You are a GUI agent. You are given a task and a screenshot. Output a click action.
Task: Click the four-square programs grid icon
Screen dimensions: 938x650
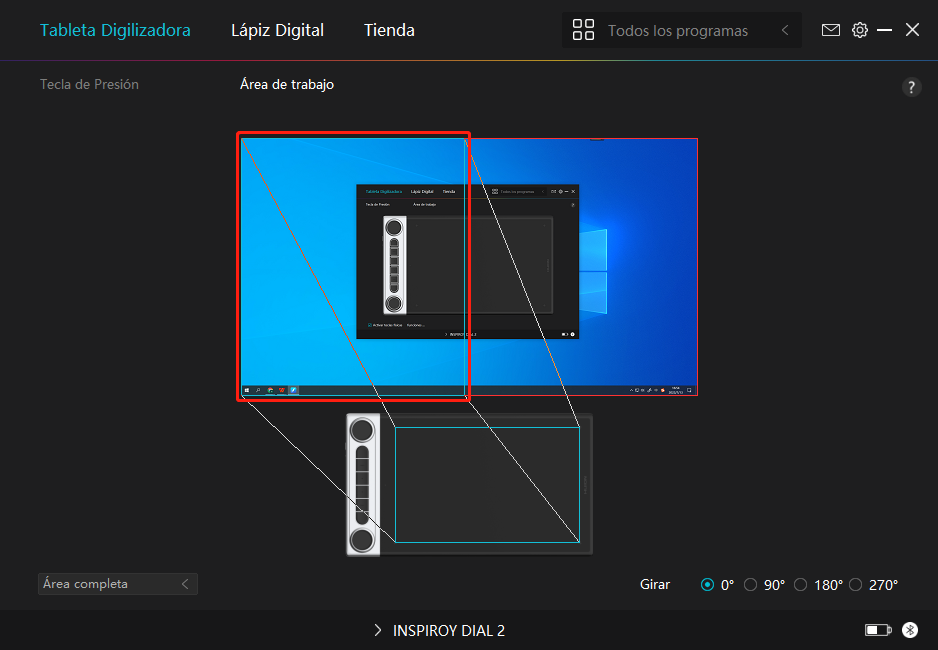[583, 30]
